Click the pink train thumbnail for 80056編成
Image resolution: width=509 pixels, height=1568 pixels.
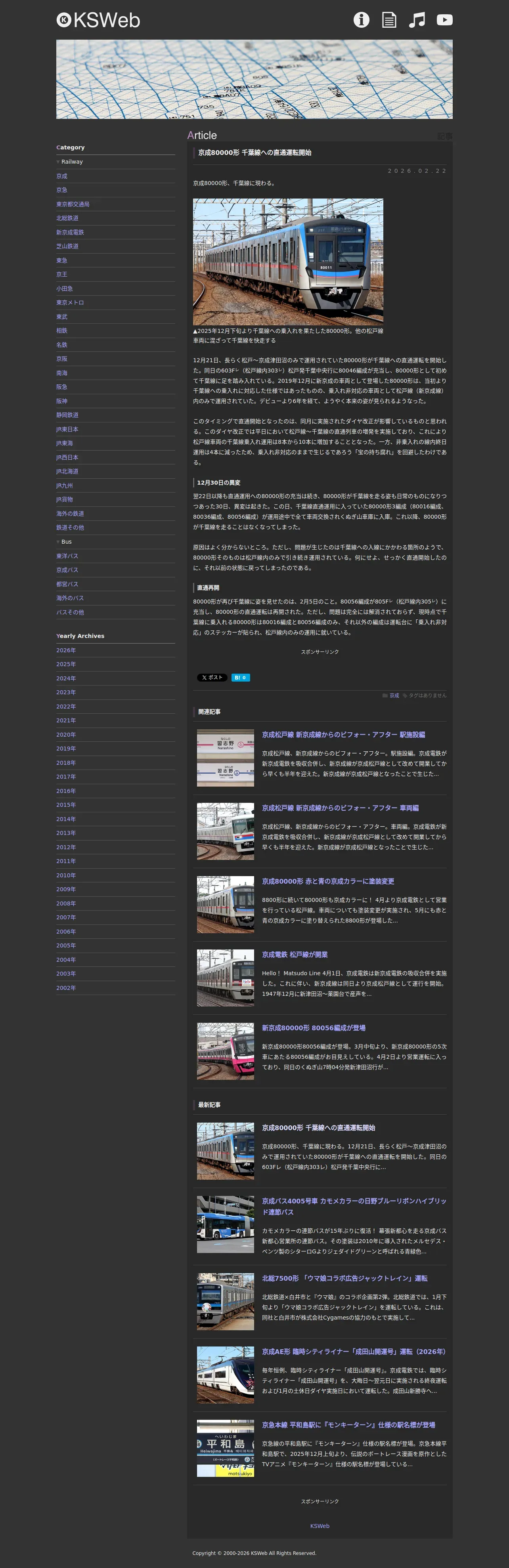[x=225, y=1051]
